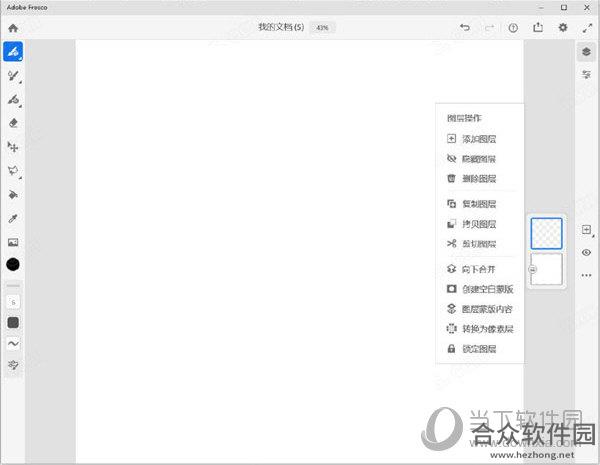
Task: Select the Transform move tool
Action: click(13, 147)
